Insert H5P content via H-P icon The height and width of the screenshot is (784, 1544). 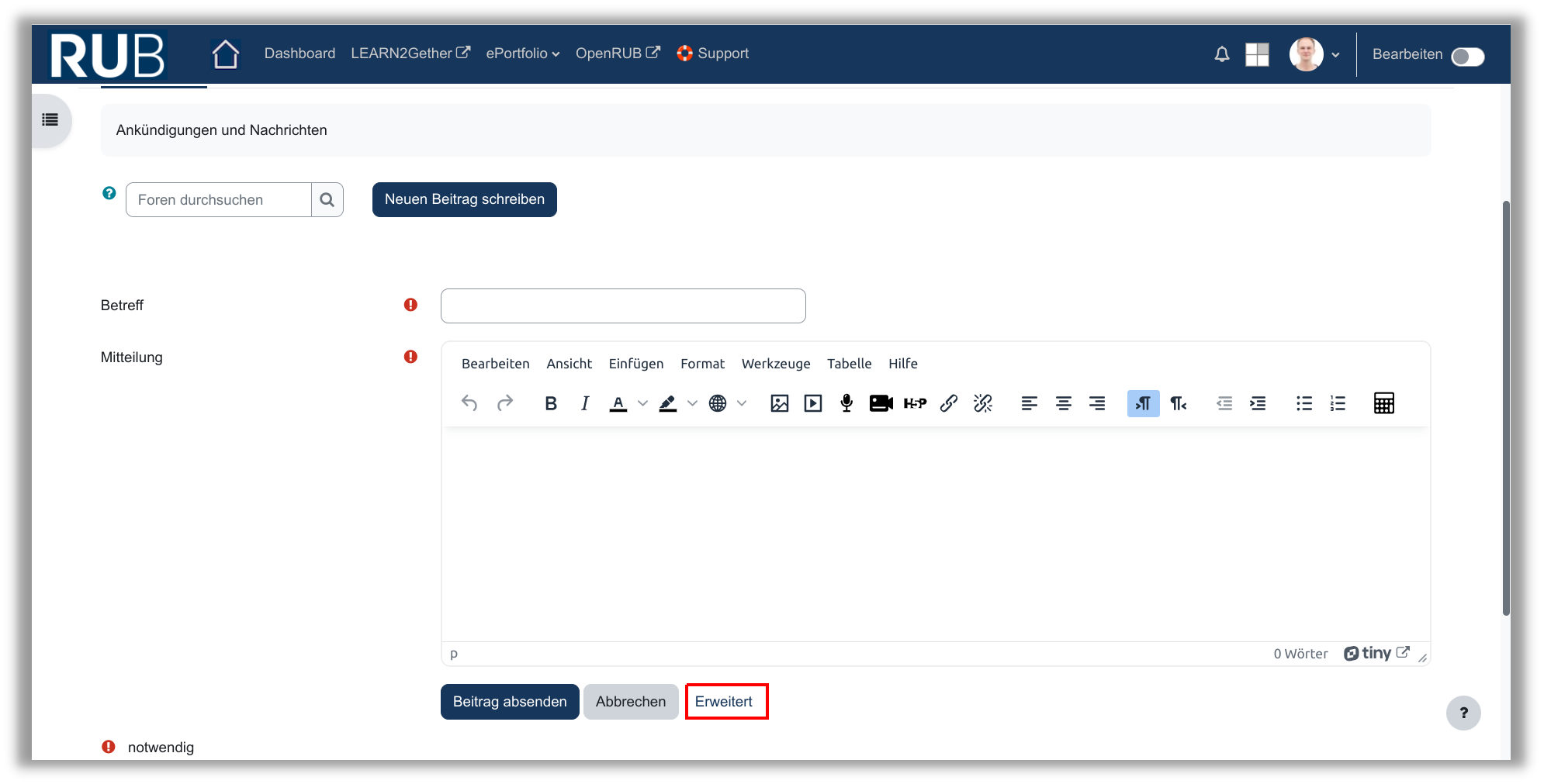pyautogui.click(x=915, y=403)
